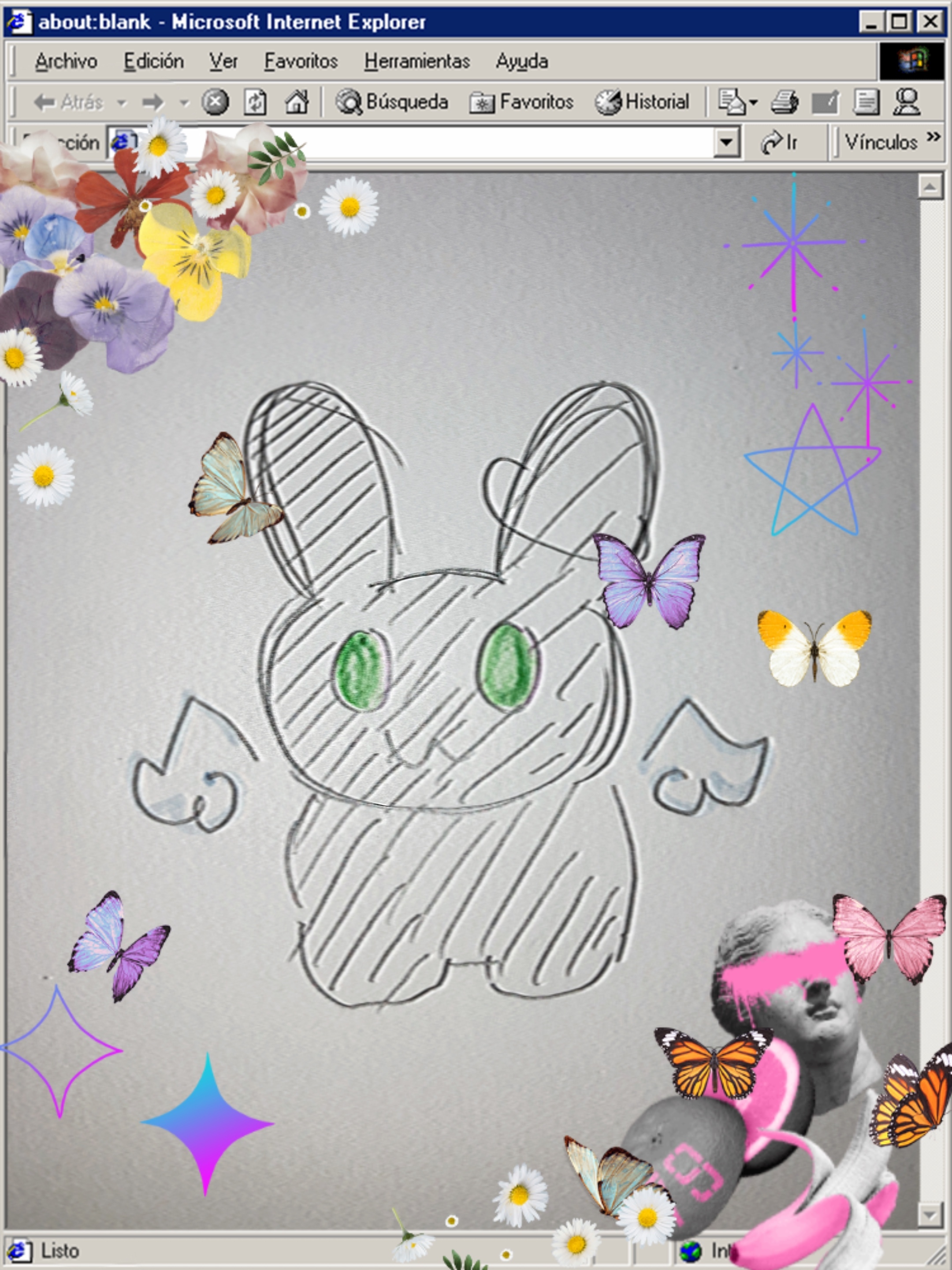Click inside the address input field
Image resolution: width=952 pixels, height=1270 pixels.
coord(488,142)
